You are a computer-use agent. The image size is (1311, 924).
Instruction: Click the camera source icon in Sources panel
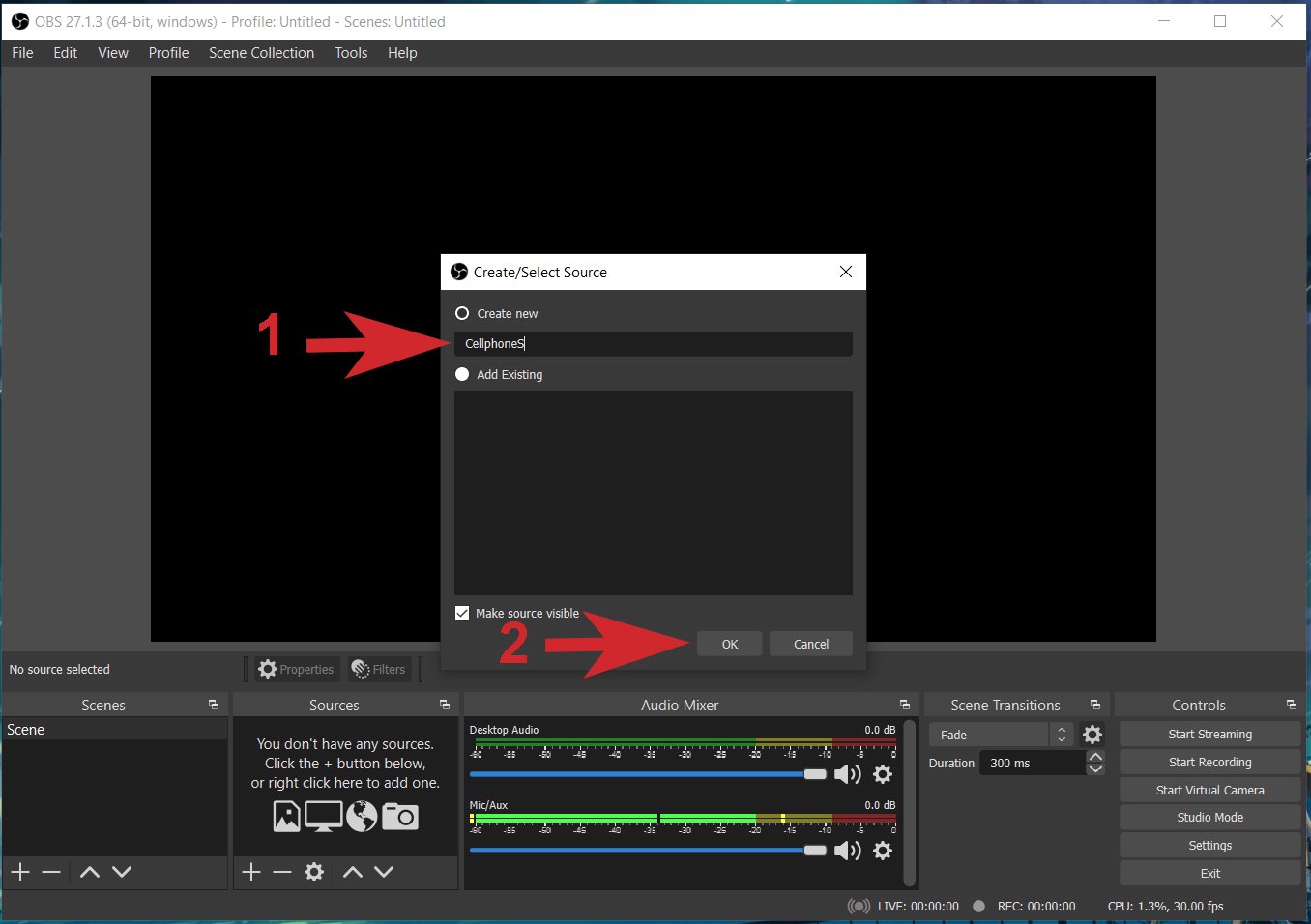400,817
